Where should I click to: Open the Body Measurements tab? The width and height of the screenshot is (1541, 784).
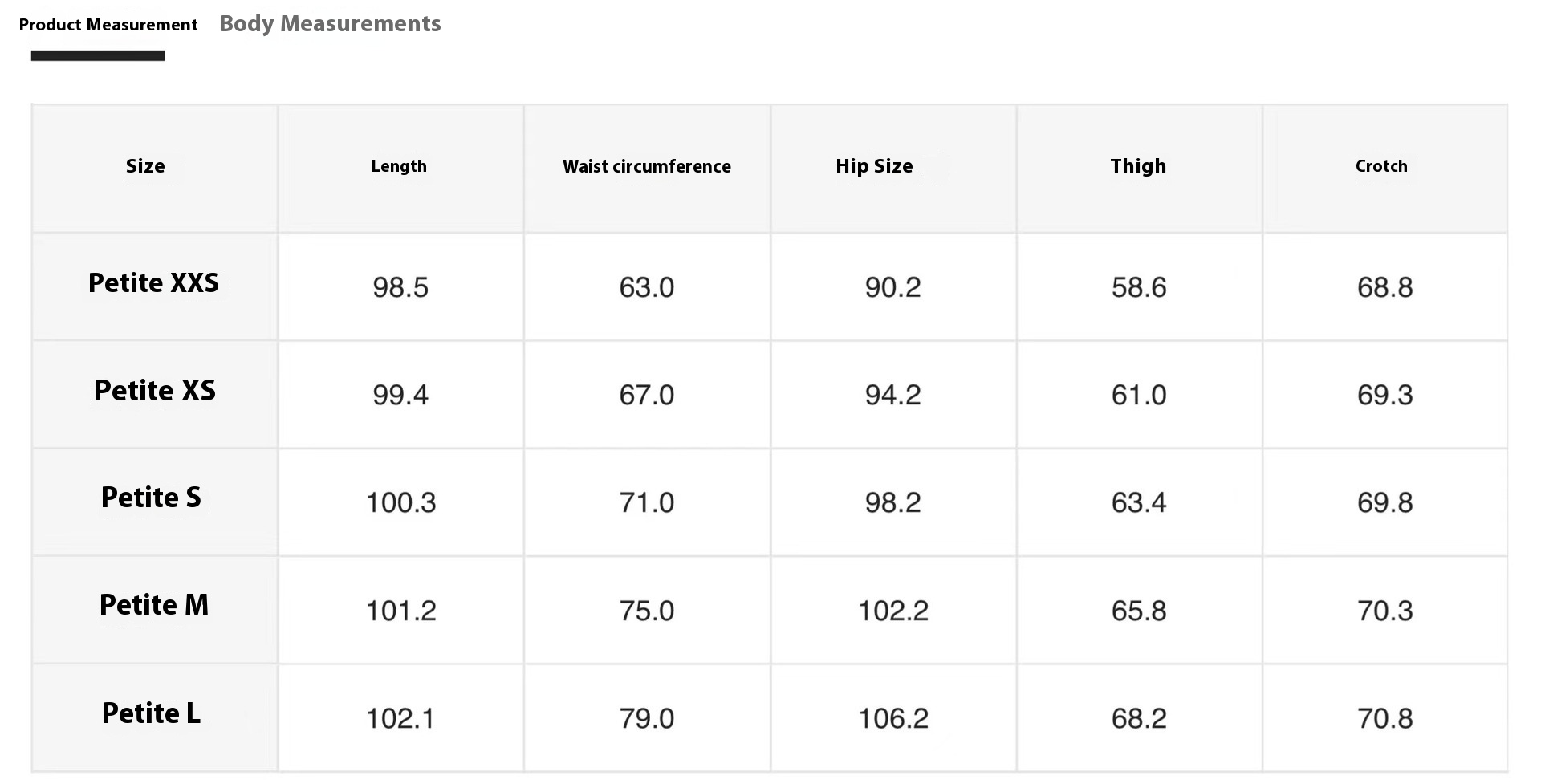pyautogui.click(x=330, y=24)
